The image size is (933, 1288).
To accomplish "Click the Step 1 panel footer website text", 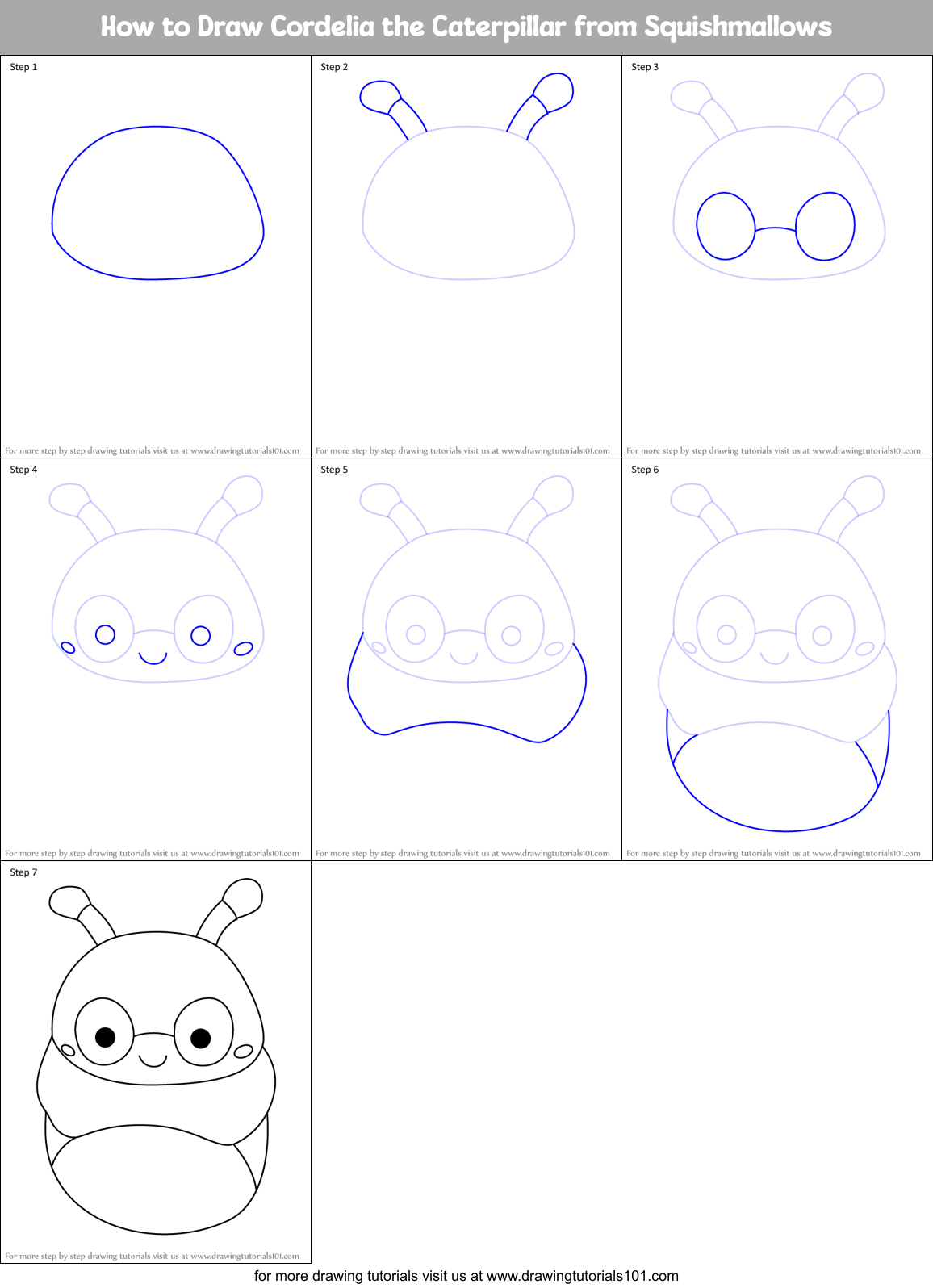I will [152, 451].
